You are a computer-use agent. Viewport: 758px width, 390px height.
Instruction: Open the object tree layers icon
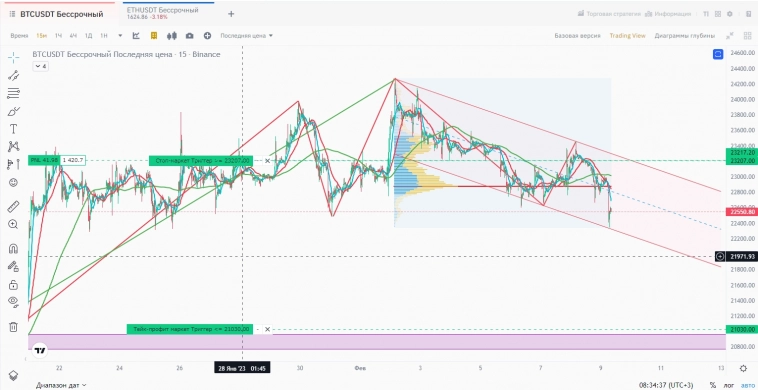pos(14,375)
